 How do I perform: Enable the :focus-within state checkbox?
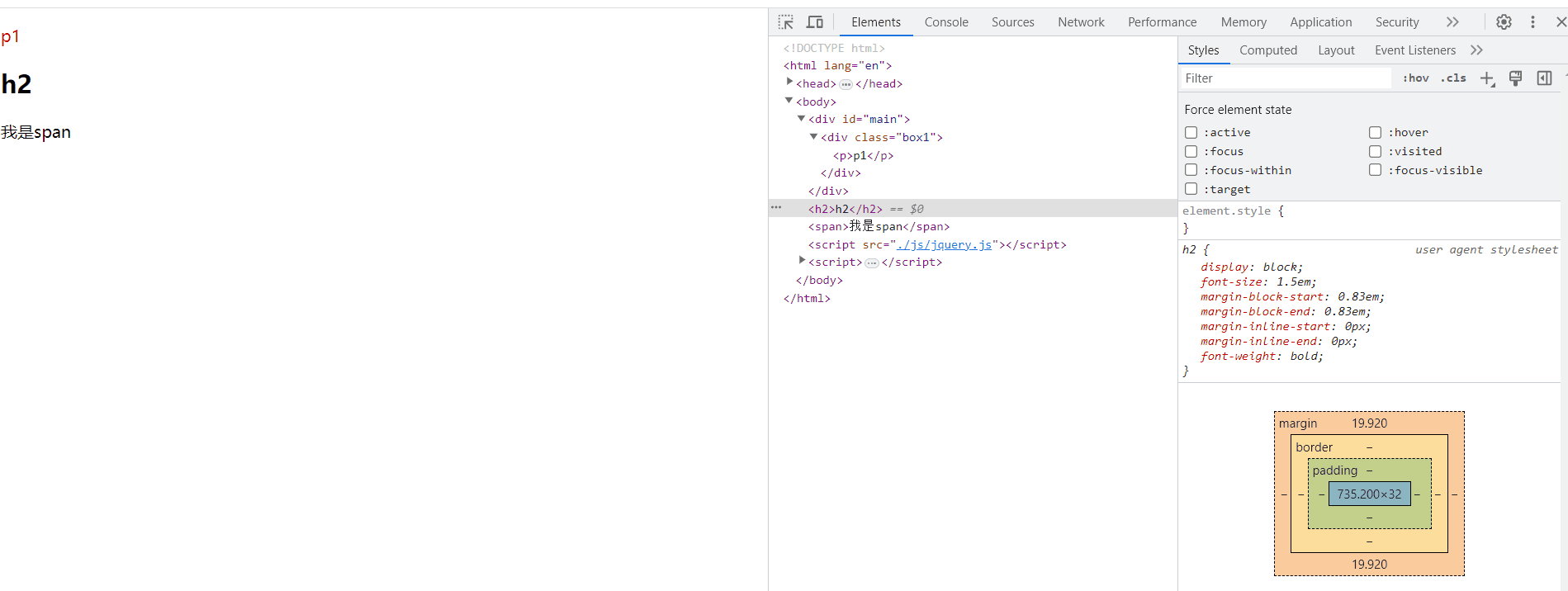(1191, 170)
